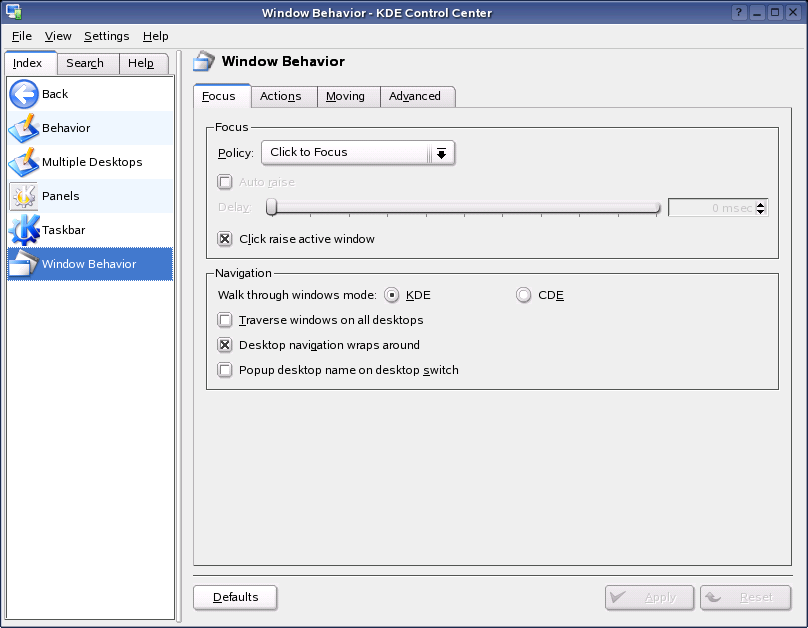Select the Window Behavior sidebar icon
Screen dimensions: 808x628
24,264
